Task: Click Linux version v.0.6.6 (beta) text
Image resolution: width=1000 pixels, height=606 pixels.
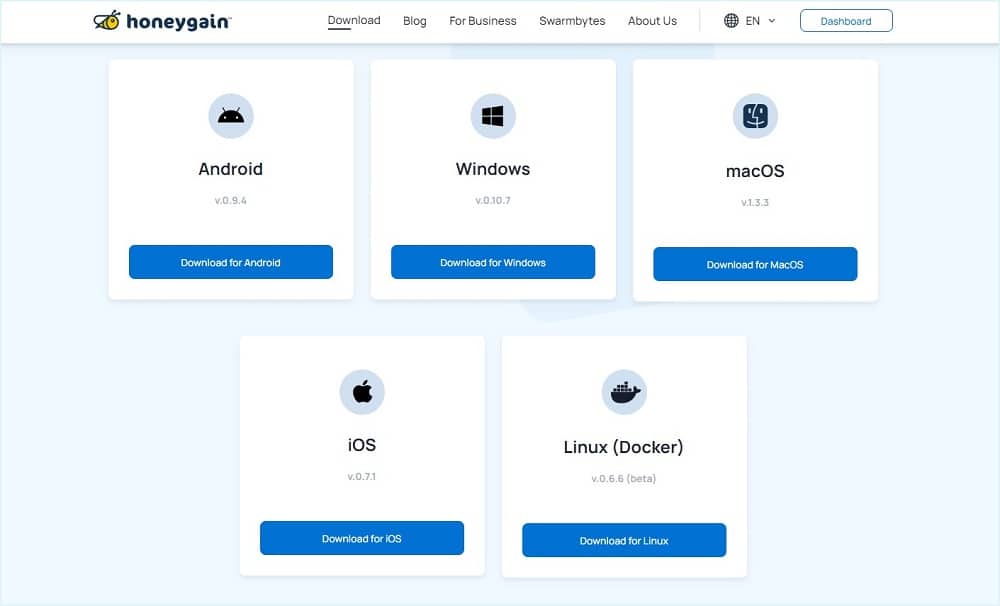Action: (624, 478)
